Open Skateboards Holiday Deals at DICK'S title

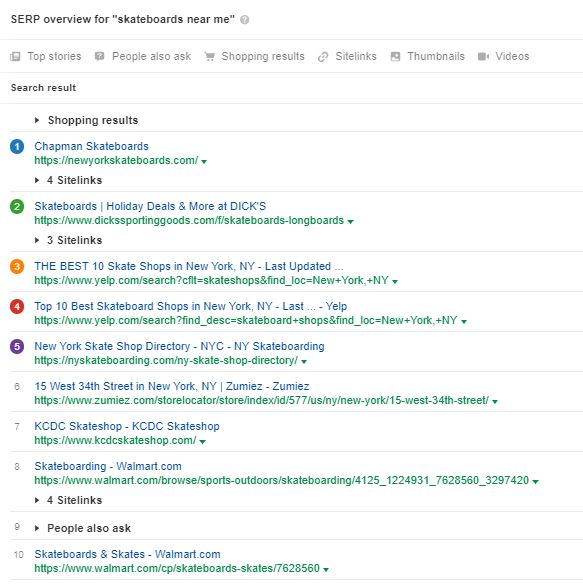tap(150, 206)
